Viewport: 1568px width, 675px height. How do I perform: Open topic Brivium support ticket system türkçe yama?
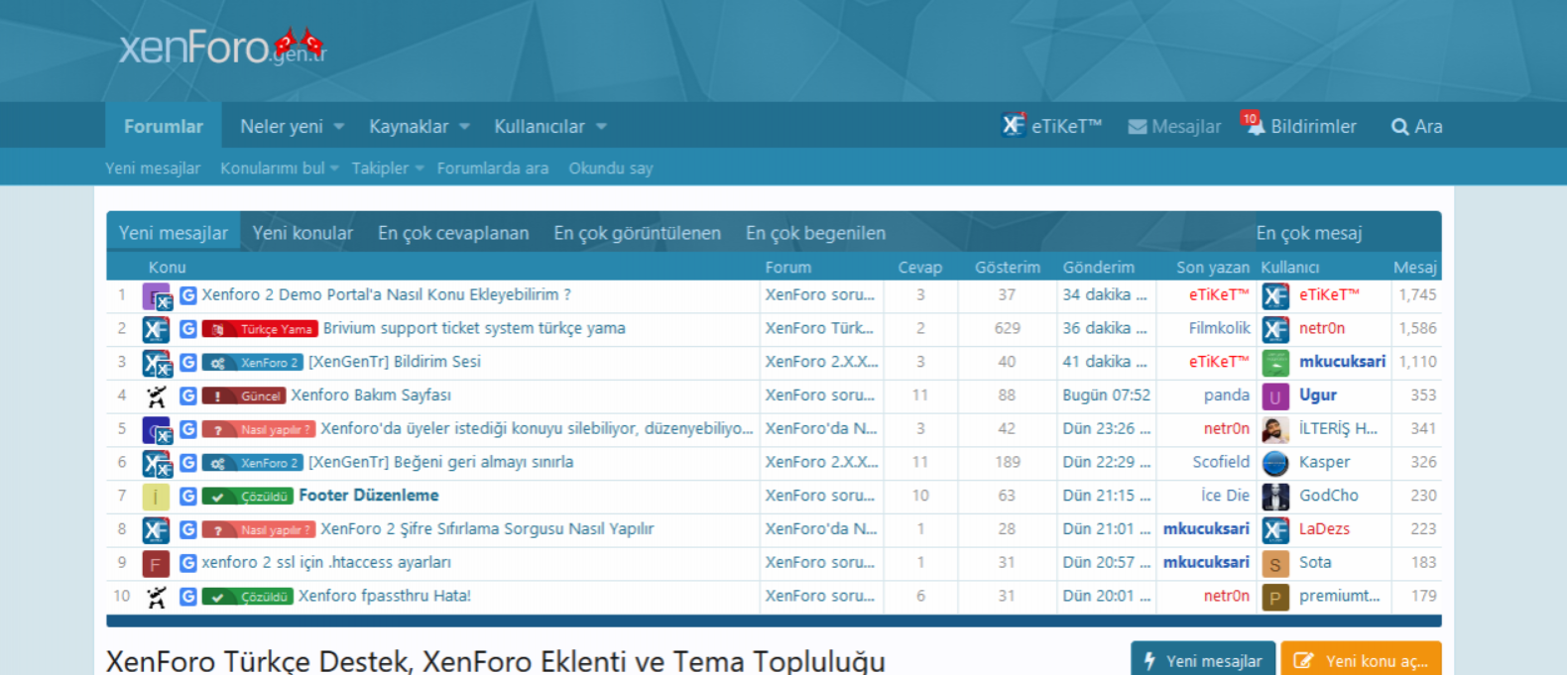474,328
